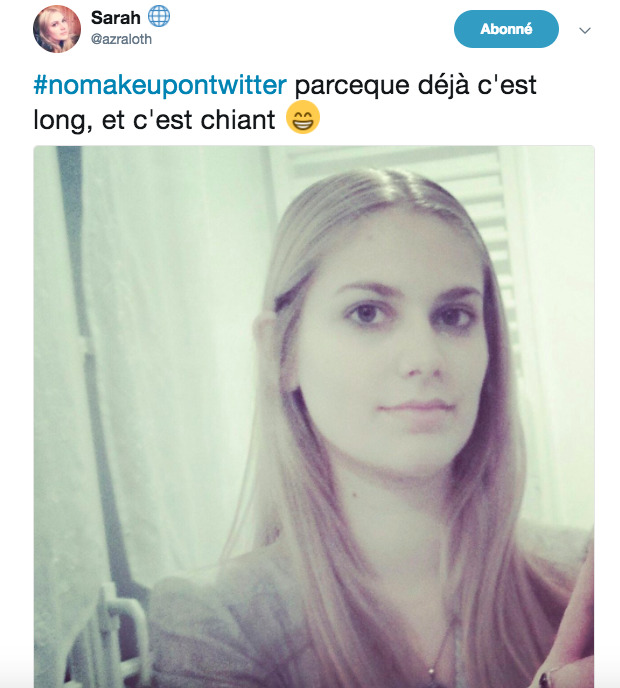Click the word long in the tweet
The width and height of the screenshot is (620, 688).
coord(63,121)
